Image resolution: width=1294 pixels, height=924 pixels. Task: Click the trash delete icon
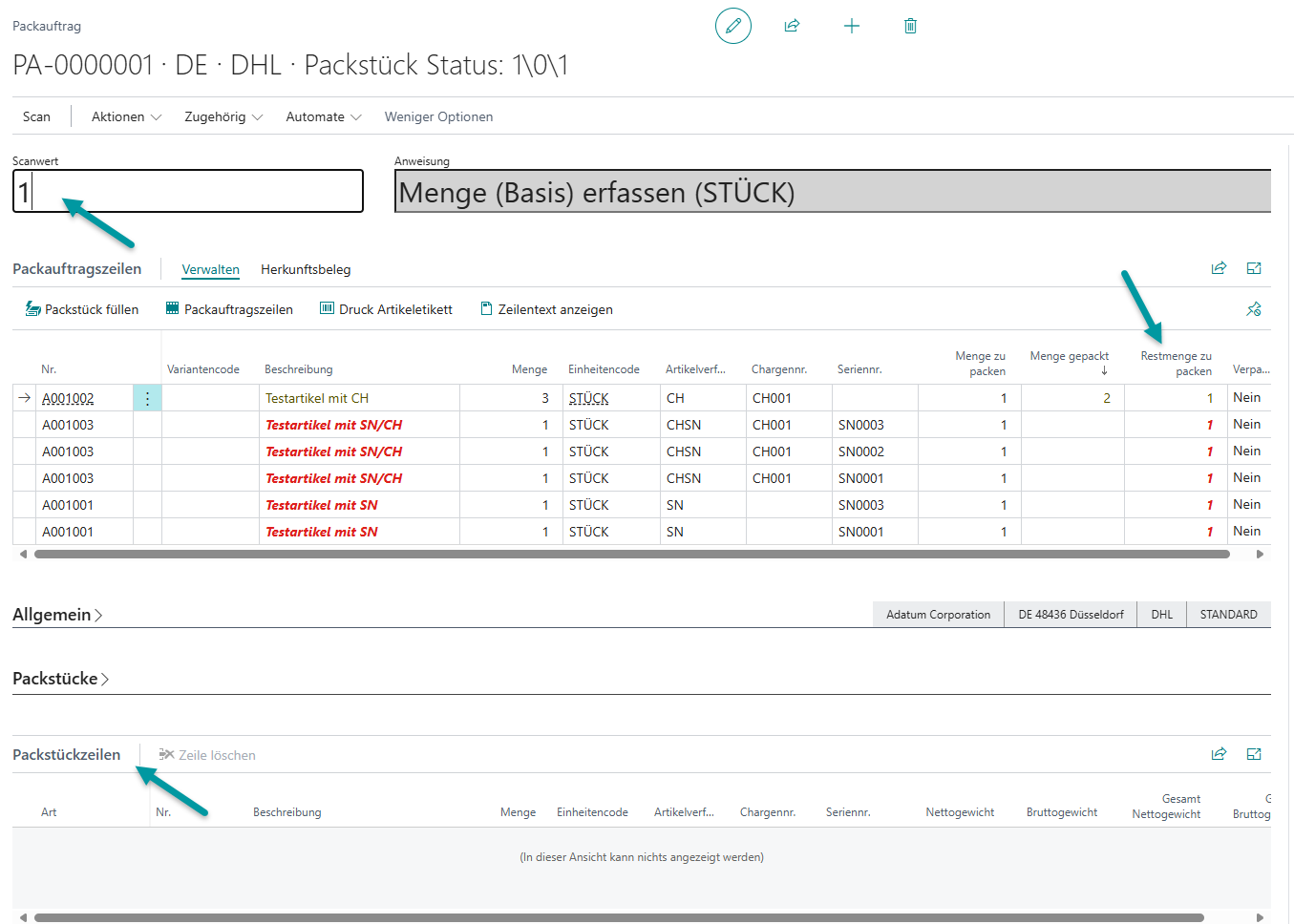910,26
